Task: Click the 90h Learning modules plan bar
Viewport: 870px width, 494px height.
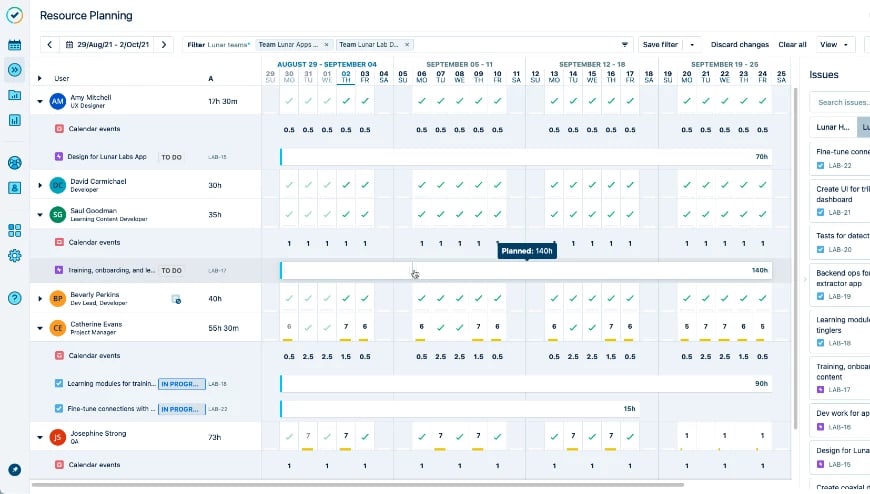Action: [526, 384]
